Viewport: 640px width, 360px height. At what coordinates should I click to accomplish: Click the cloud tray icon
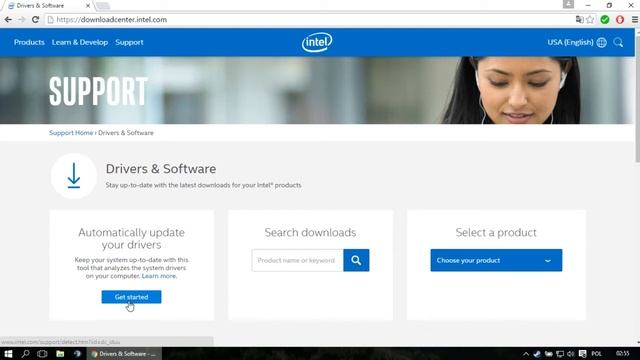(549, 354)
